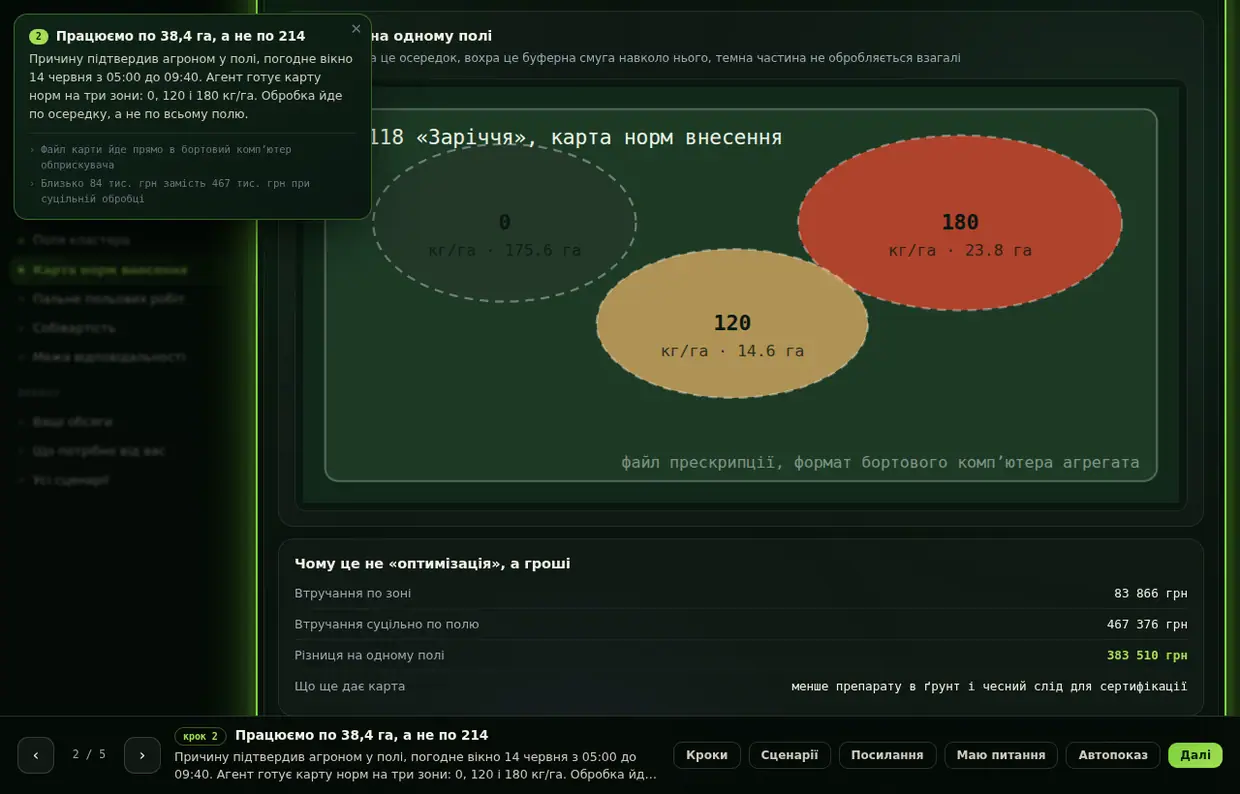Click the green value '383 510 грн'
This screenshot has width=1240, height=794.
pos(1147,656)
